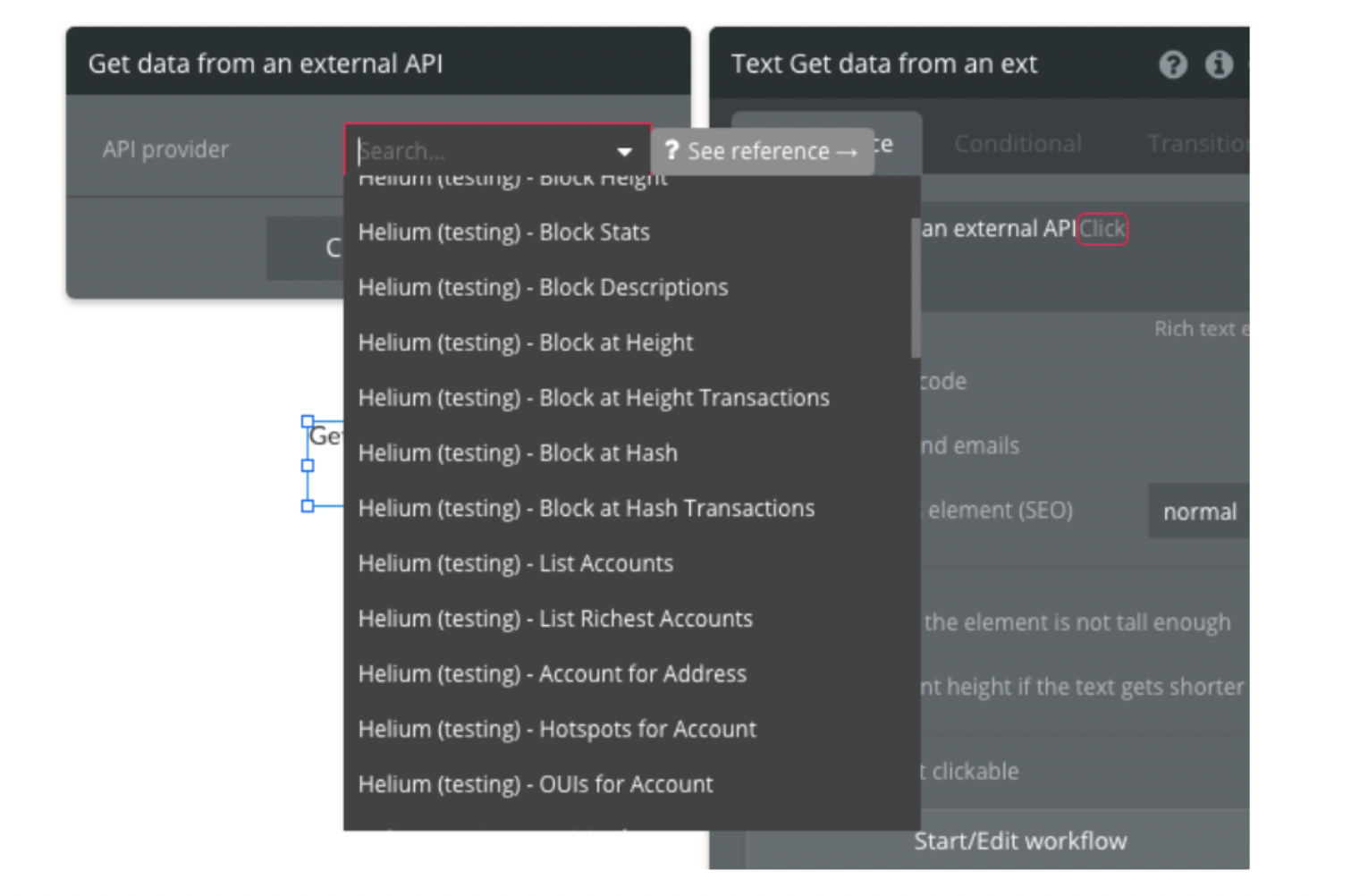Switch to the Conditional tab
The width and height of the screenshot is (1368, 896).
[1018, 144]
